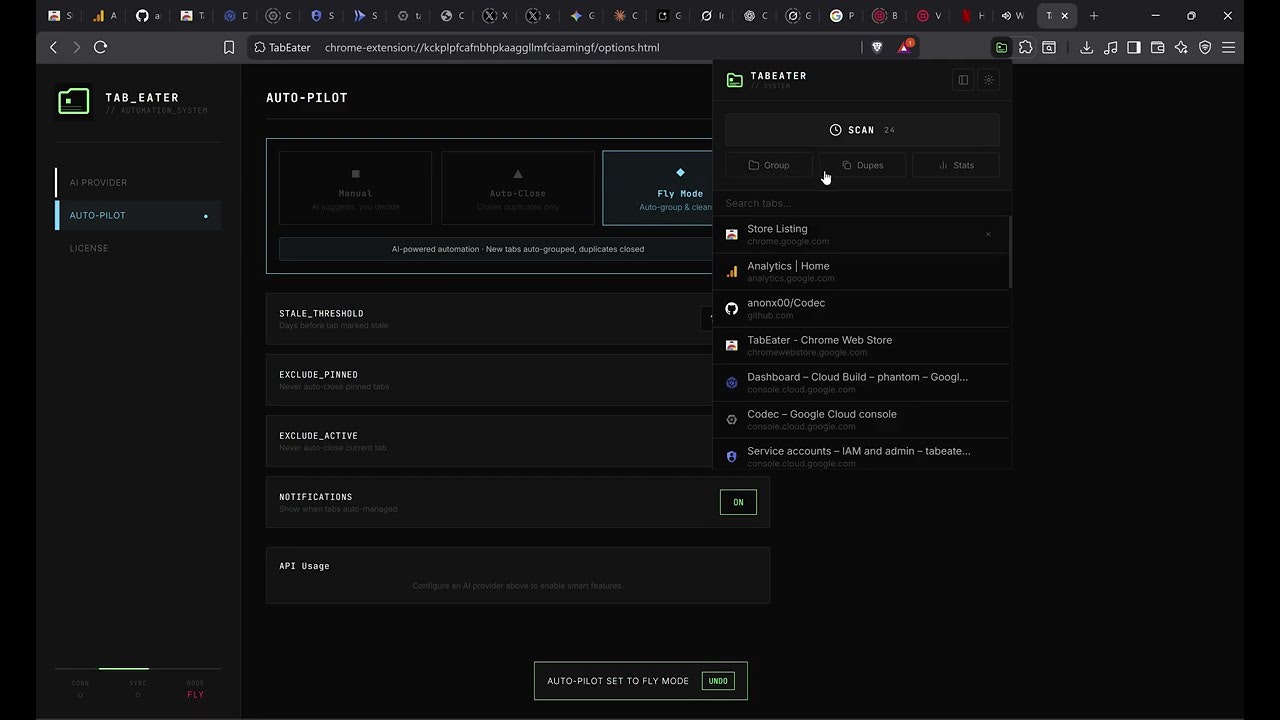Go back with the browser back arrow
Viewport: 1280px width, 720px height.
point(54,47)
